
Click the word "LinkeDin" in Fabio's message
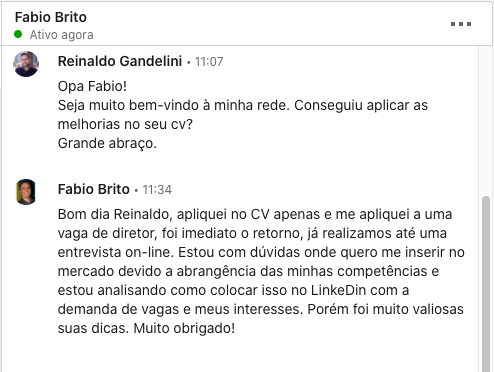pos(339,290)
